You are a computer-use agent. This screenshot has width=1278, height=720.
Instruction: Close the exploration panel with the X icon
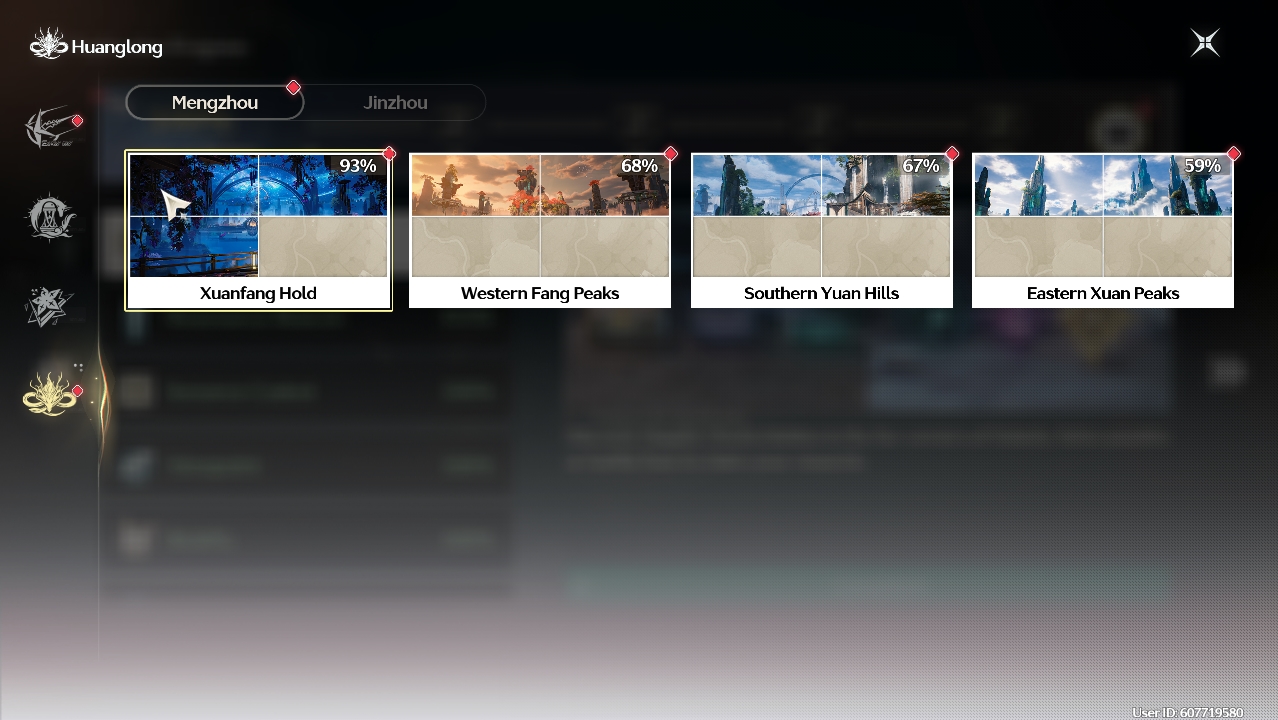pos(1205,43)
